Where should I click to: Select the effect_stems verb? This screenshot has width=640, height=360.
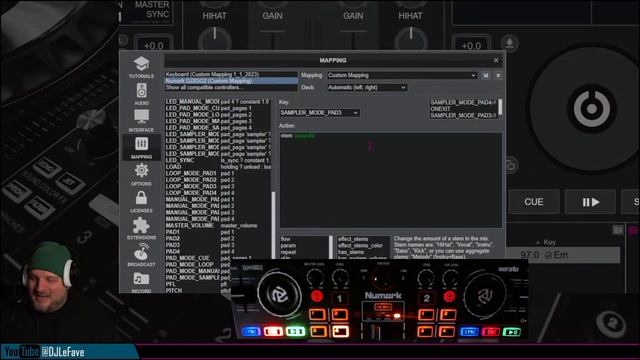pyautogui.click(x=362, y=239)
